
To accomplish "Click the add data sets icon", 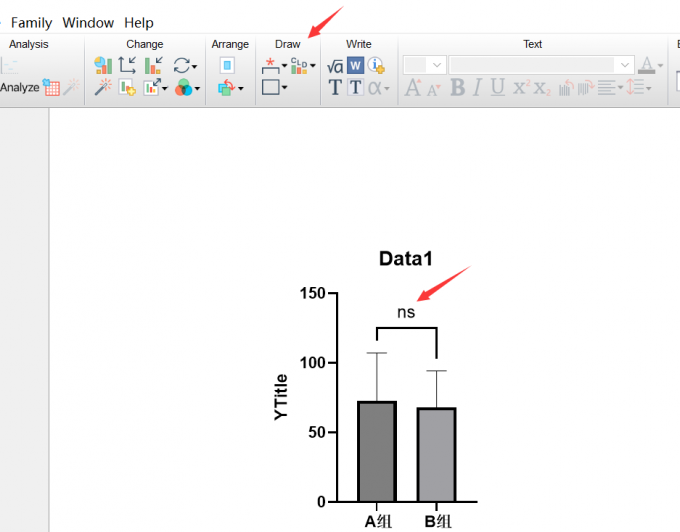I will [128, 87].
